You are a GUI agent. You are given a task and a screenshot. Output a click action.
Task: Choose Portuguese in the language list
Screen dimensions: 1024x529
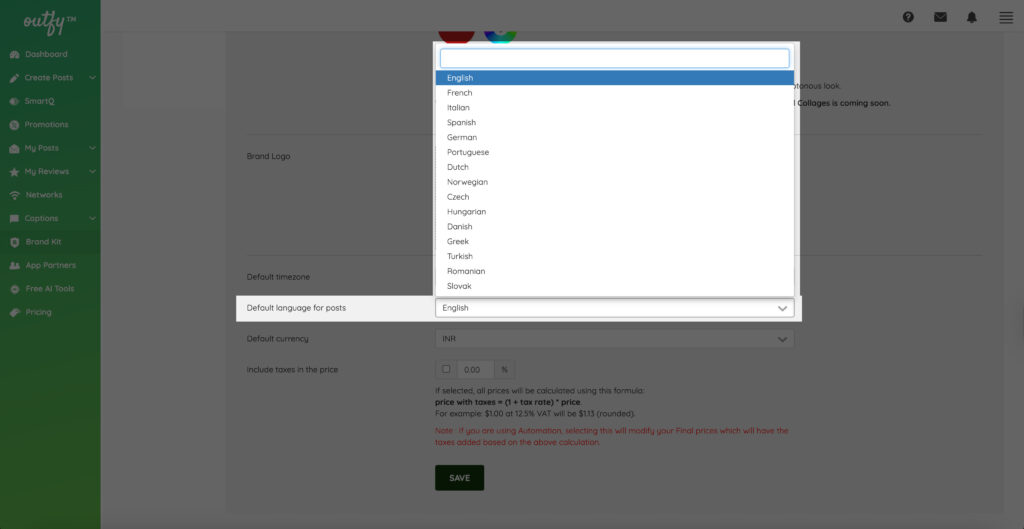pyautogui.click(x=468, y=152)
